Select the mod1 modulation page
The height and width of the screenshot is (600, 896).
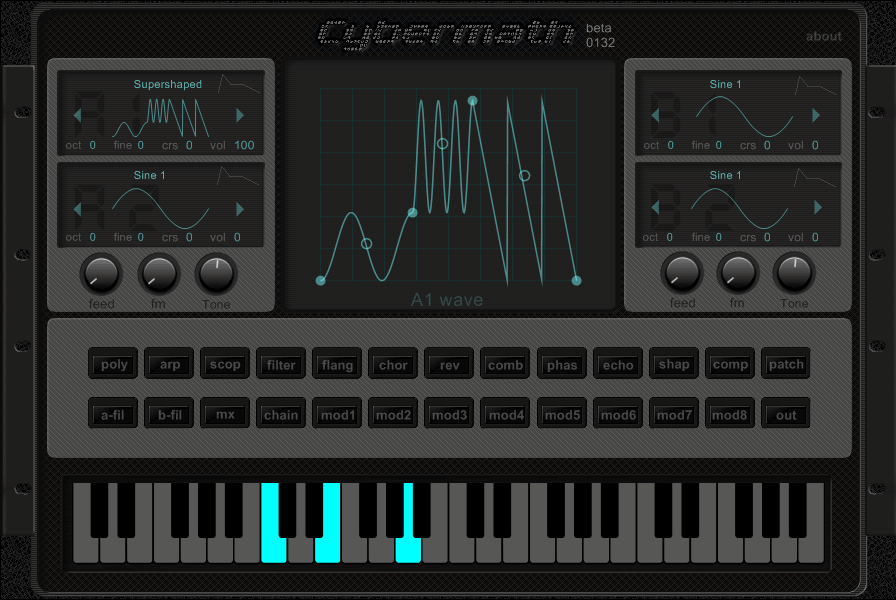[337, 414]
